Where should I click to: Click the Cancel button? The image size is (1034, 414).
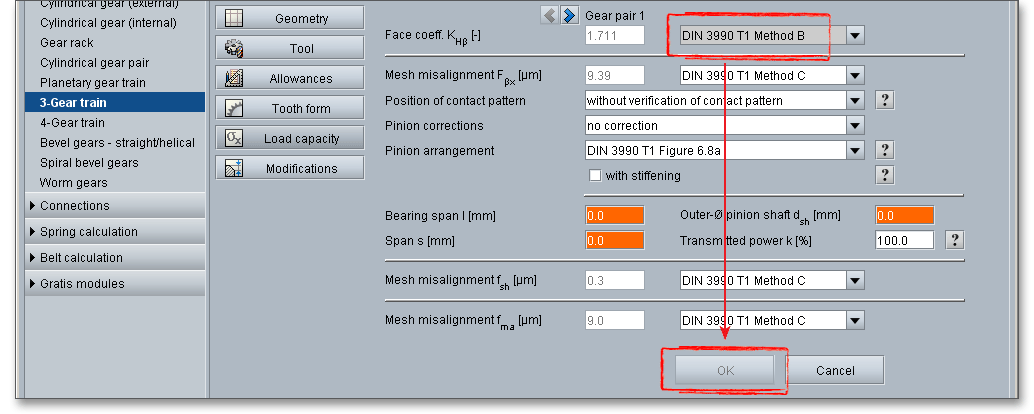(x=835, y=370)
